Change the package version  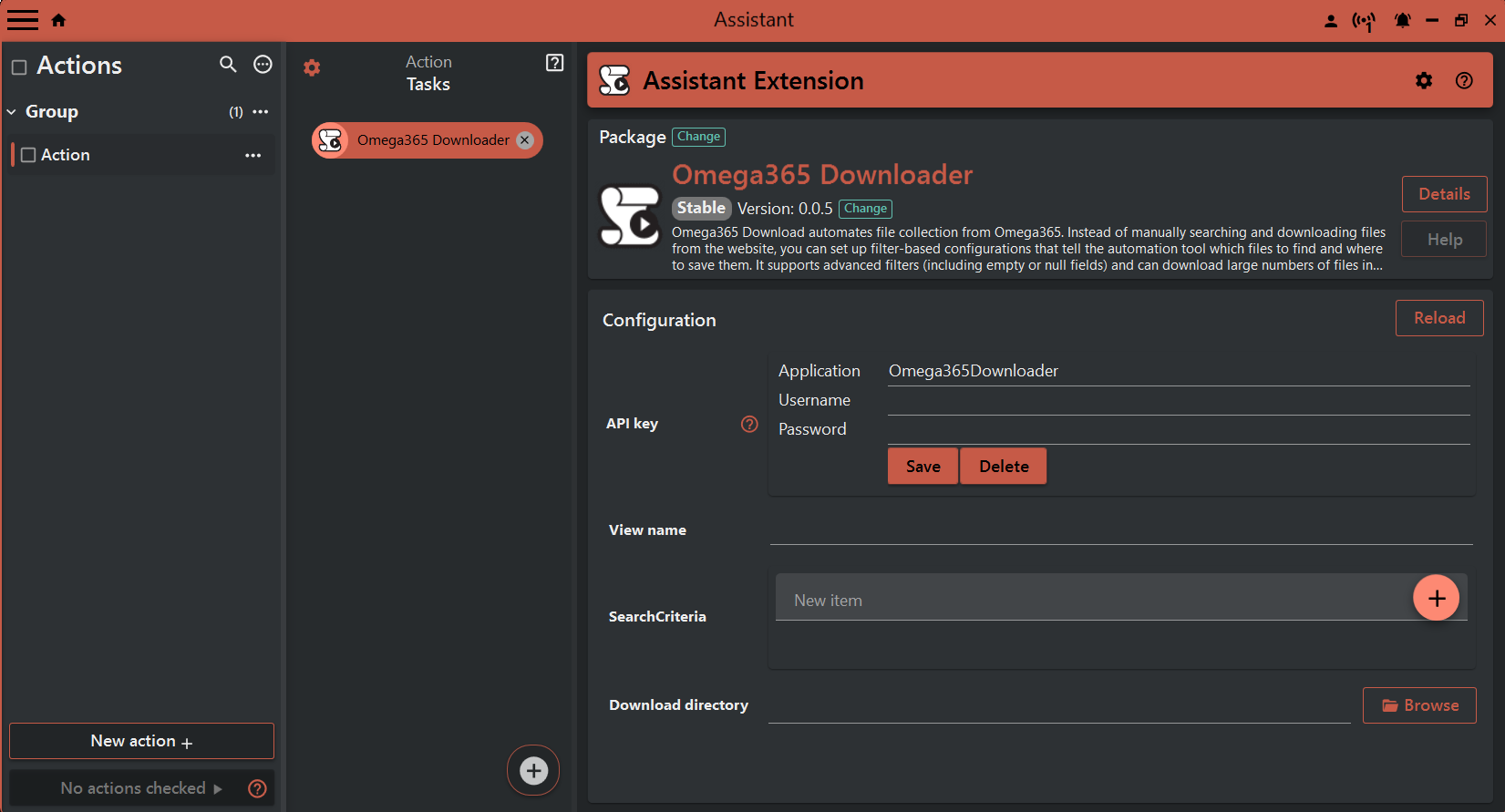(864, 209)
